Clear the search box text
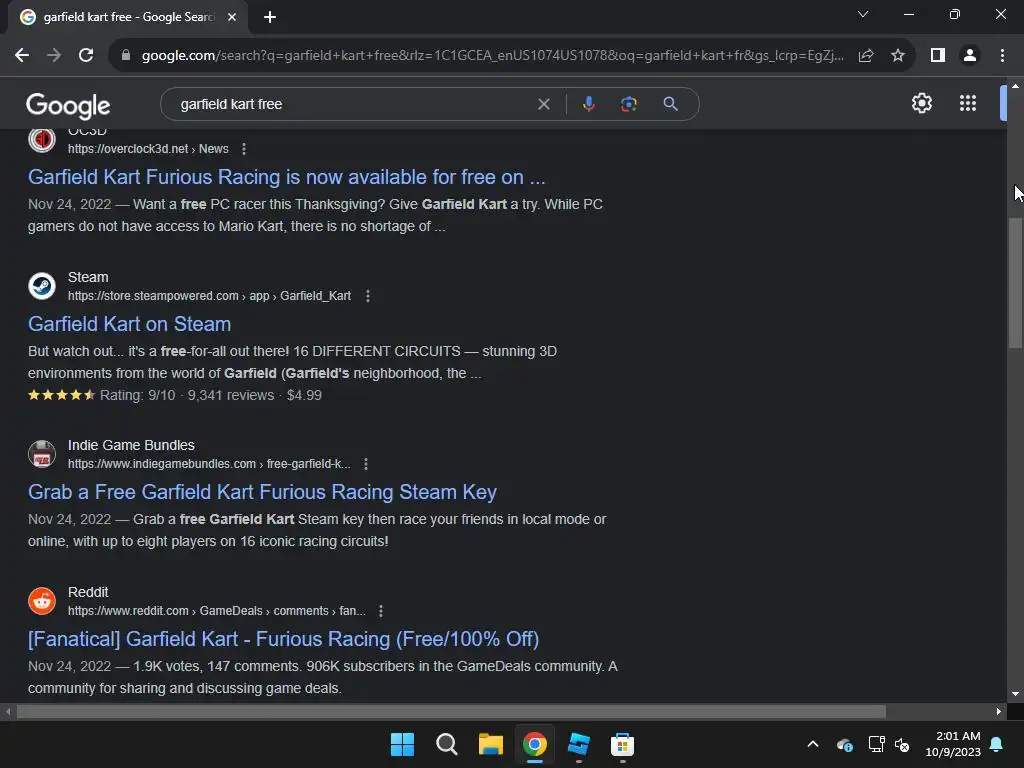The width and height of the screenshot is (1024, 768). click(543, 104)
